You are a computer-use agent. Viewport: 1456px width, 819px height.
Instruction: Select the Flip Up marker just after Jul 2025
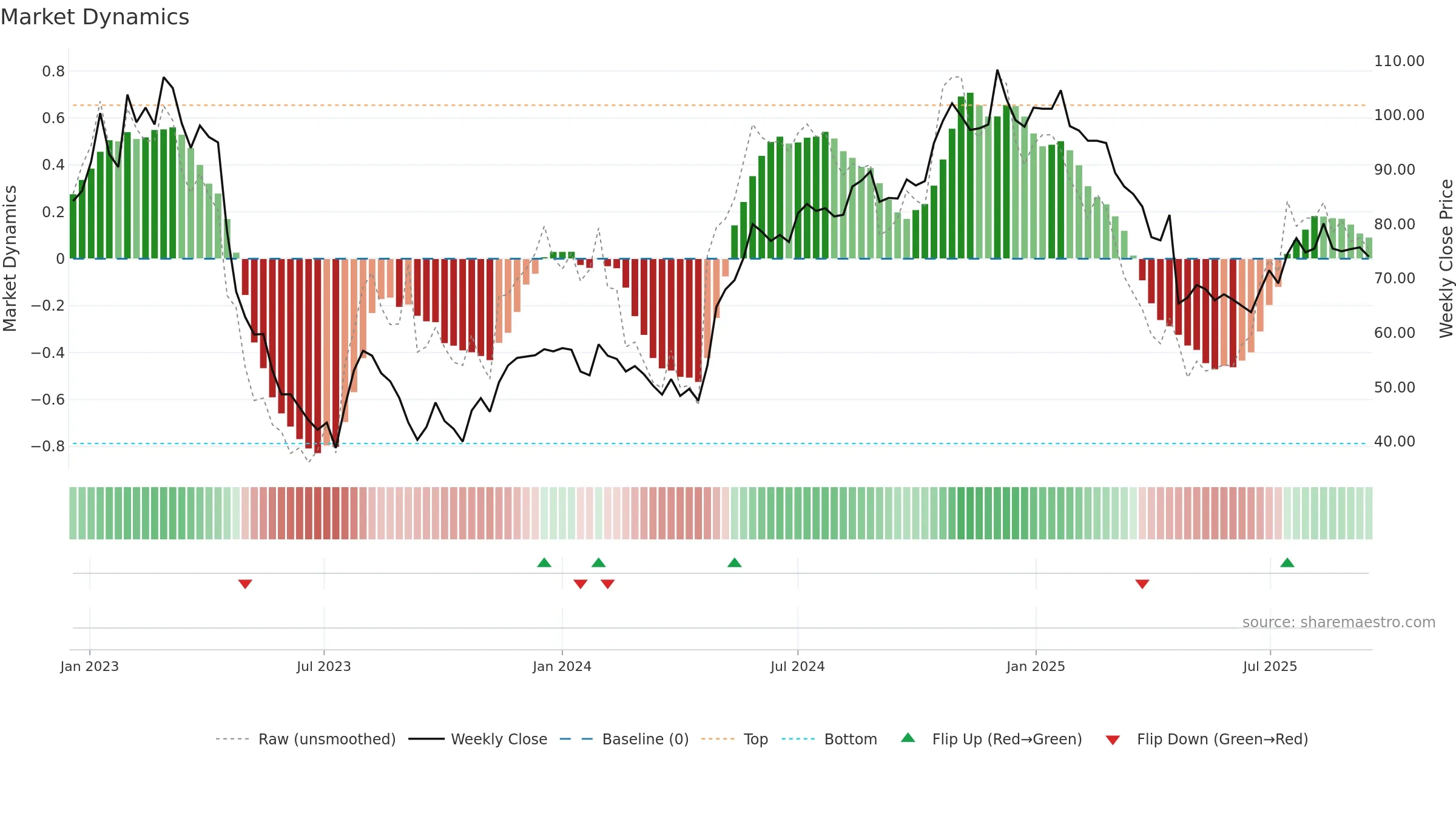(1287, 562)
